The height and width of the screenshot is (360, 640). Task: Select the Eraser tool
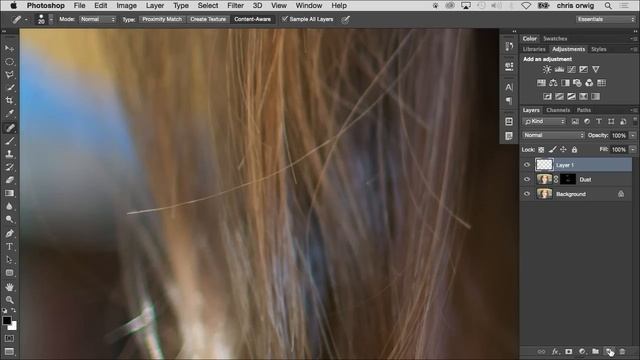coord(9,180)
